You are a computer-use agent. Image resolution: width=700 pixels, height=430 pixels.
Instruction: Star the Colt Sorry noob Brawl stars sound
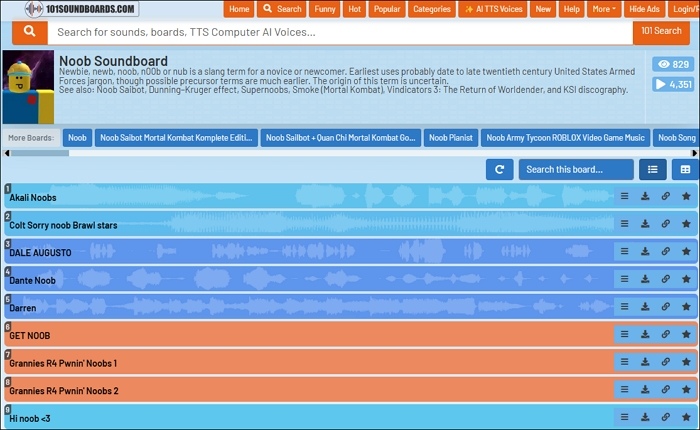(x=686, y=224)
